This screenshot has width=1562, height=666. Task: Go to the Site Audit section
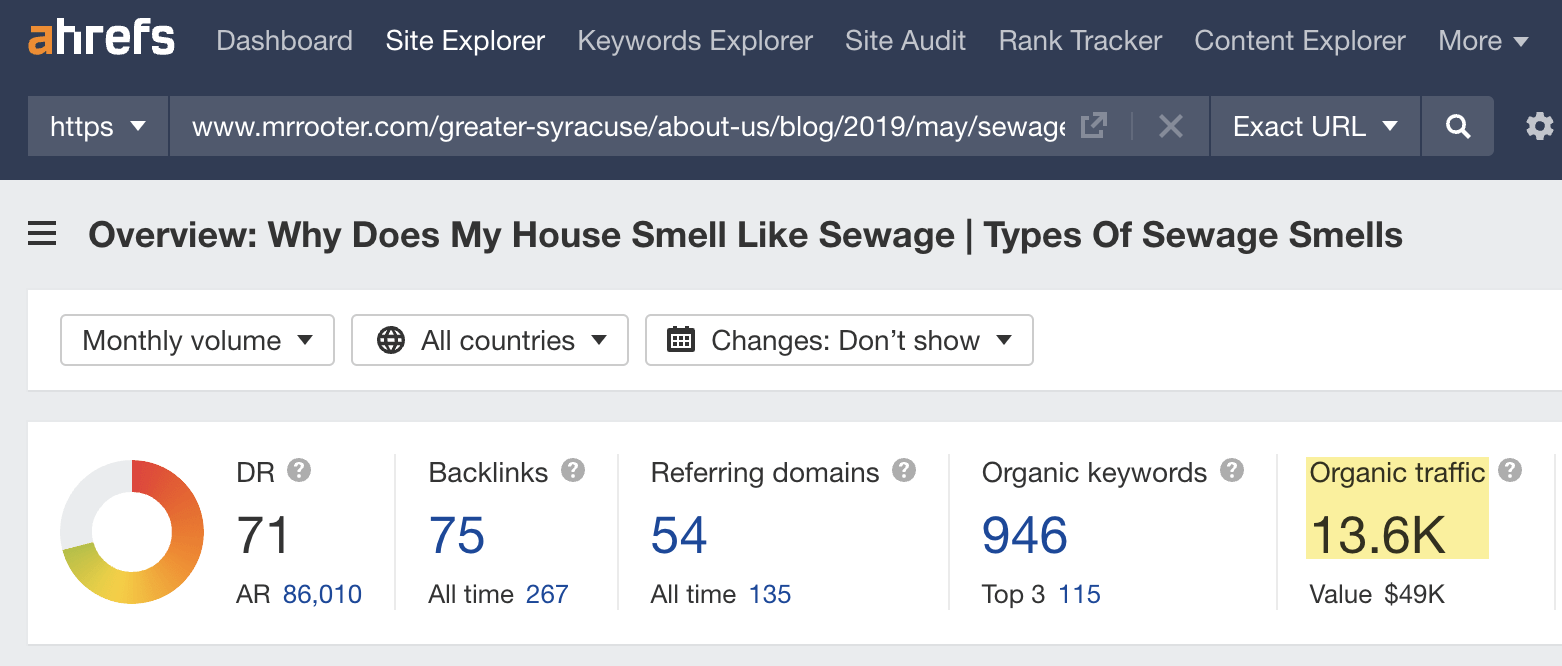(x=905, y=41)
